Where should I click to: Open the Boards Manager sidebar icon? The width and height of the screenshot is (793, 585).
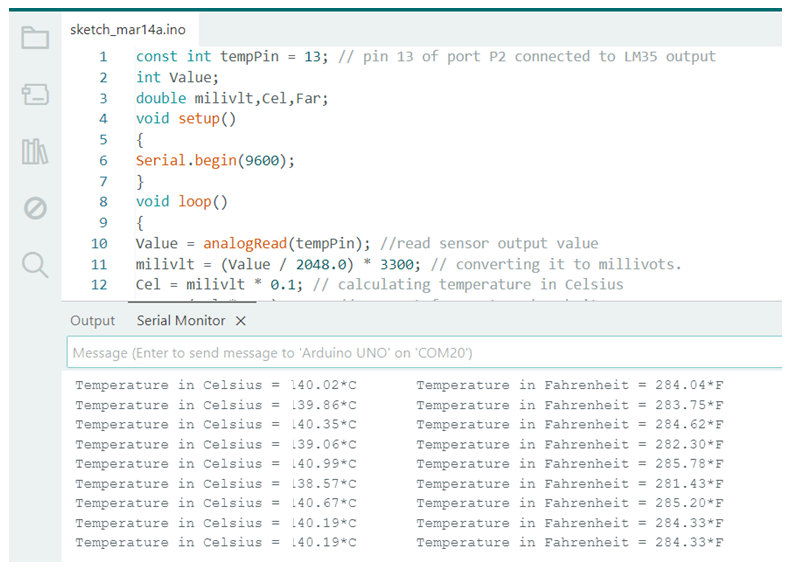(x=35, y=95)
